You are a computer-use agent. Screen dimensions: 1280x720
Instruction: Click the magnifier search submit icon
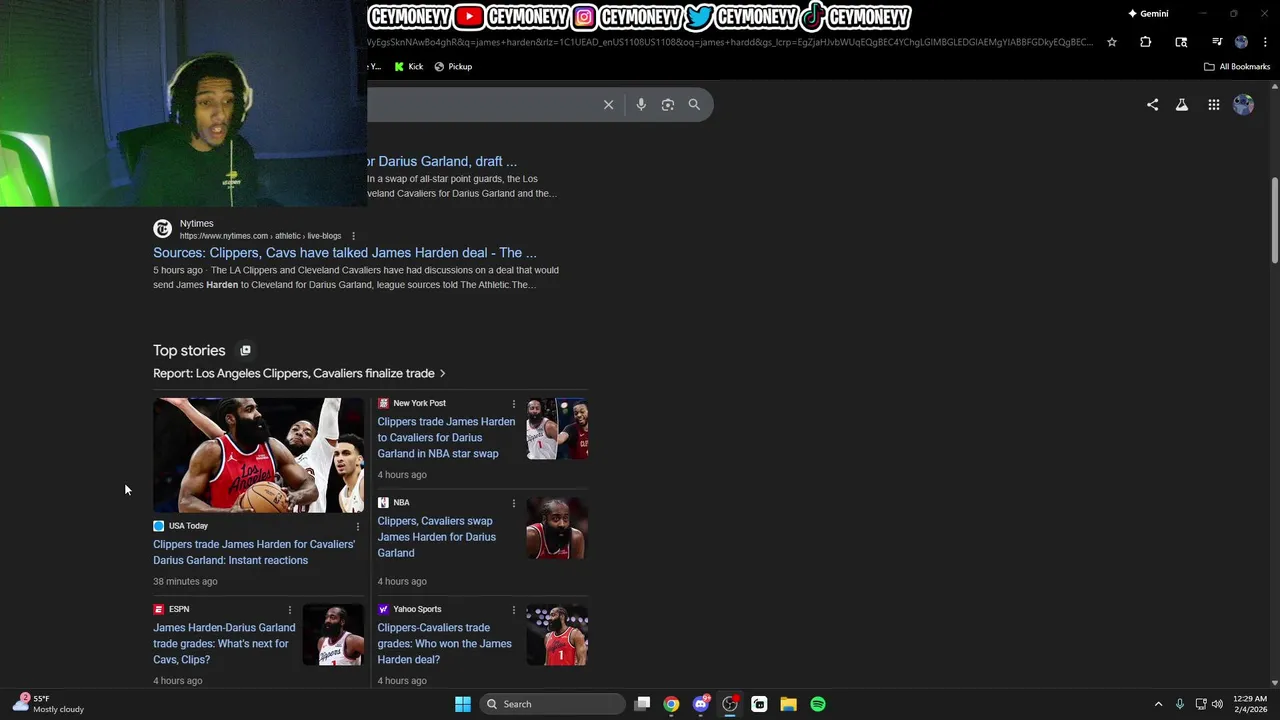(694, 104)
